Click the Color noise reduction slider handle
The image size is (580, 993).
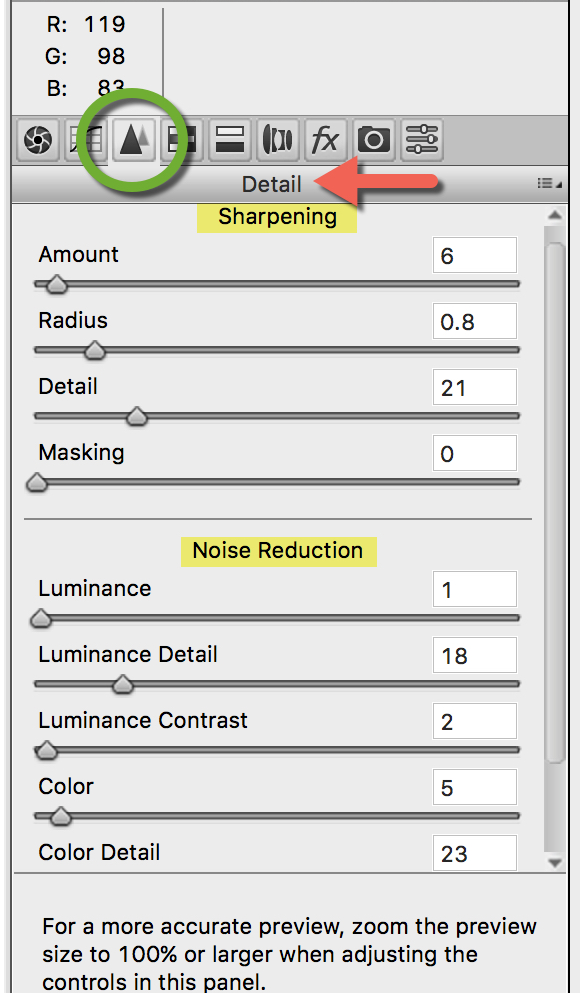61,816
